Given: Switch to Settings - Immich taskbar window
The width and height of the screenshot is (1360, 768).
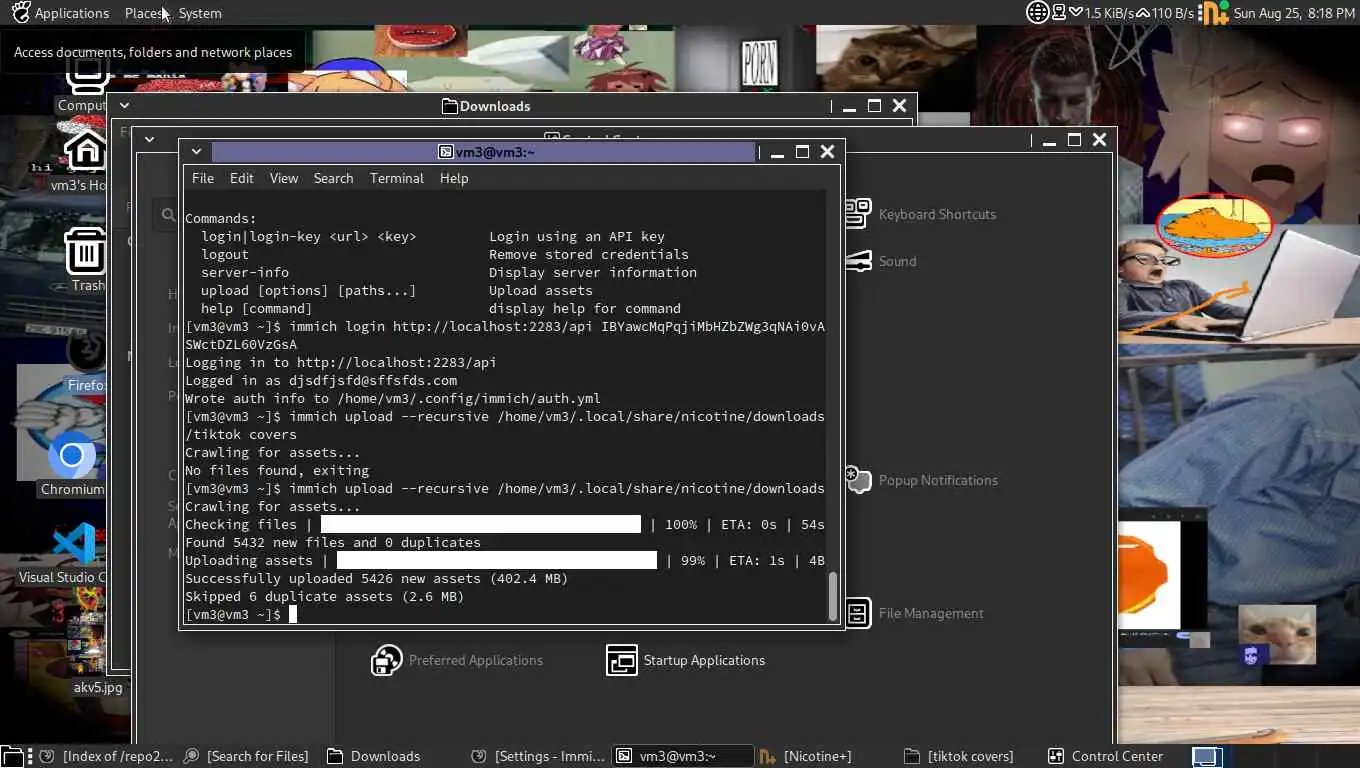Looking at the screenshot, I should click(538, 756).
